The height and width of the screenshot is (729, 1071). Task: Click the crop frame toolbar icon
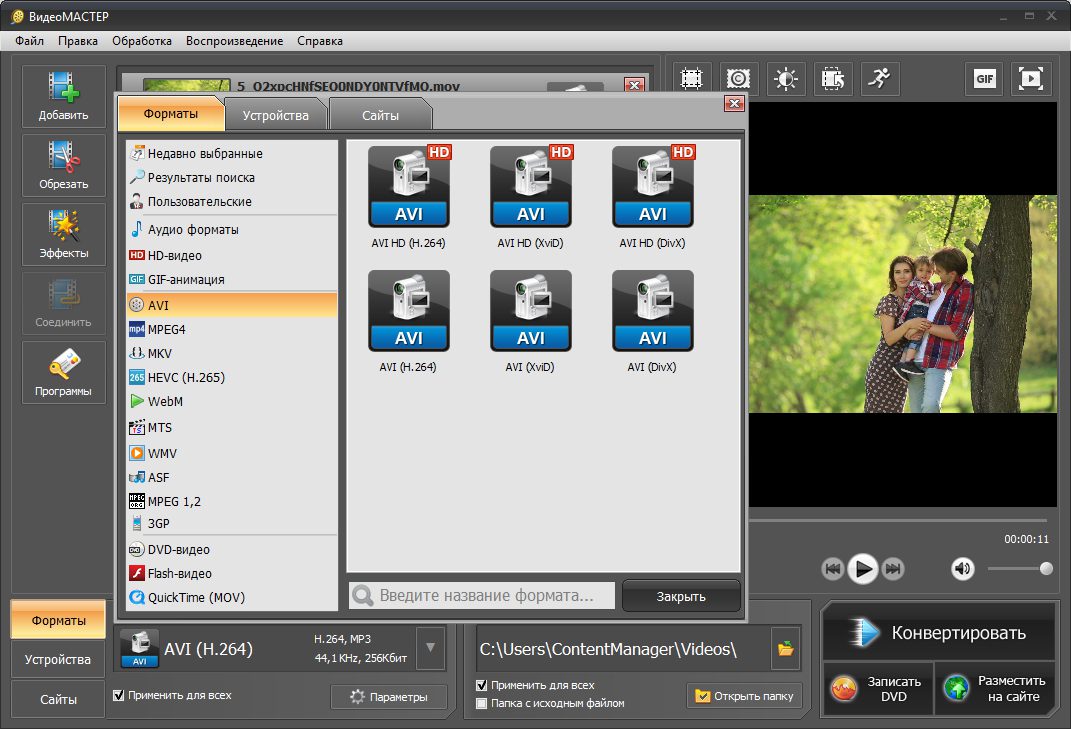coord(691,79)
